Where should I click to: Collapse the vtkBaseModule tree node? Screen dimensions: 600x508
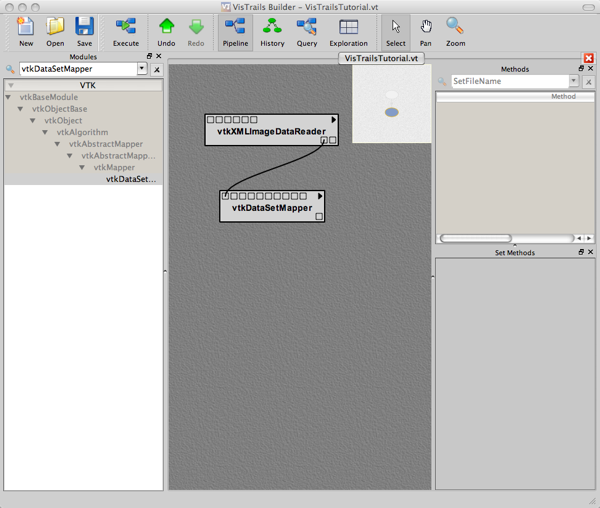point(8,97)
